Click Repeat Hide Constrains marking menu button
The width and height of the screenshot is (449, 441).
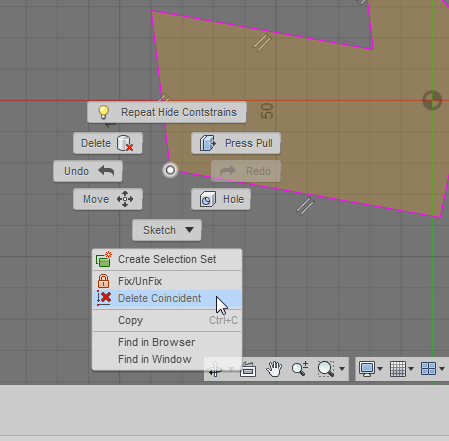click(x=167, y=112)
